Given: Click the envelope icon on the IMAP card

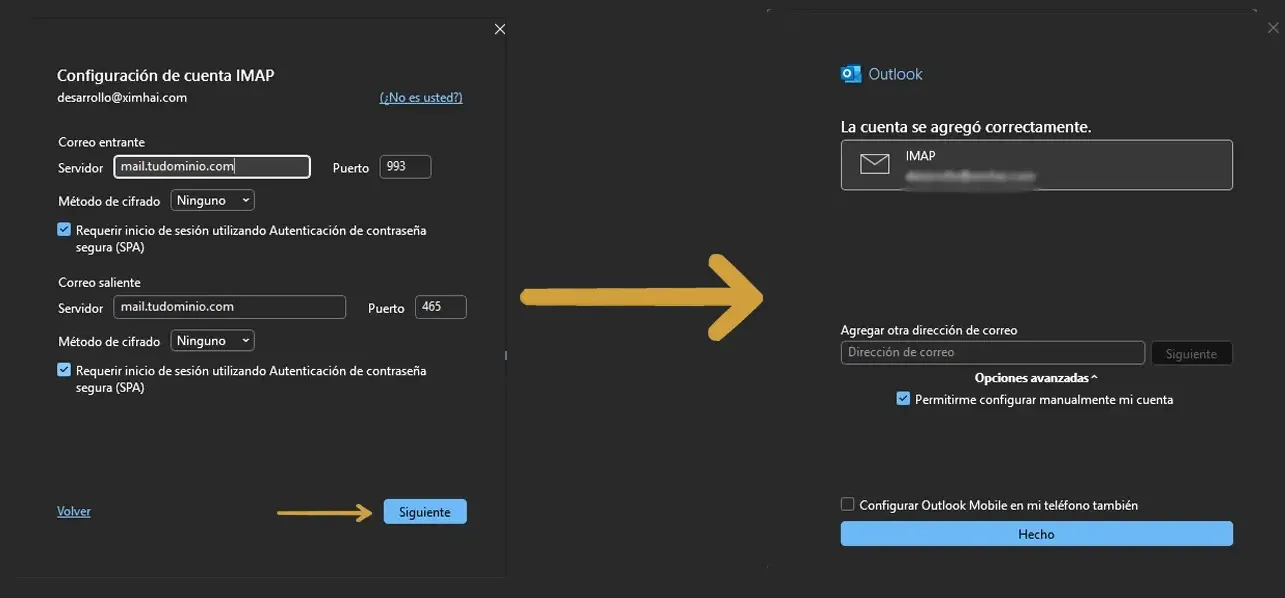Looking at the screenshot, I should (873, 163).
